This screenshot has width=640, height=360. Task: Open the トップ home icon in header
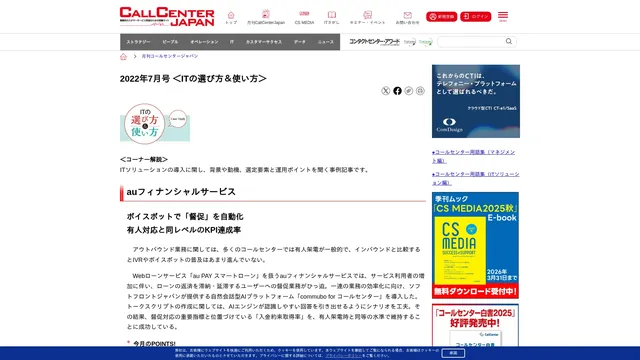pos(231,18)
